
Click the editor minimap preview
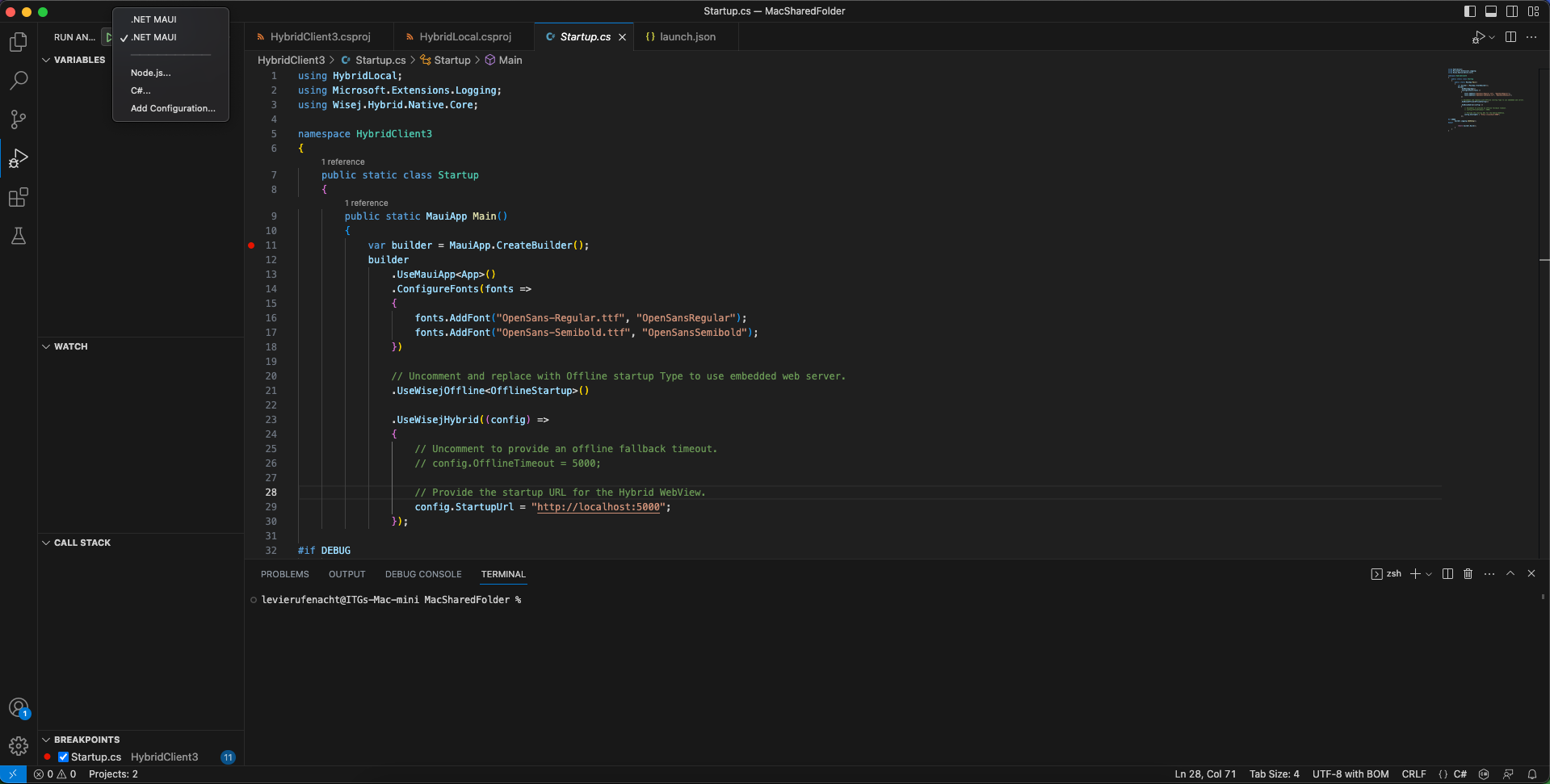click(x=1486, y=100)
